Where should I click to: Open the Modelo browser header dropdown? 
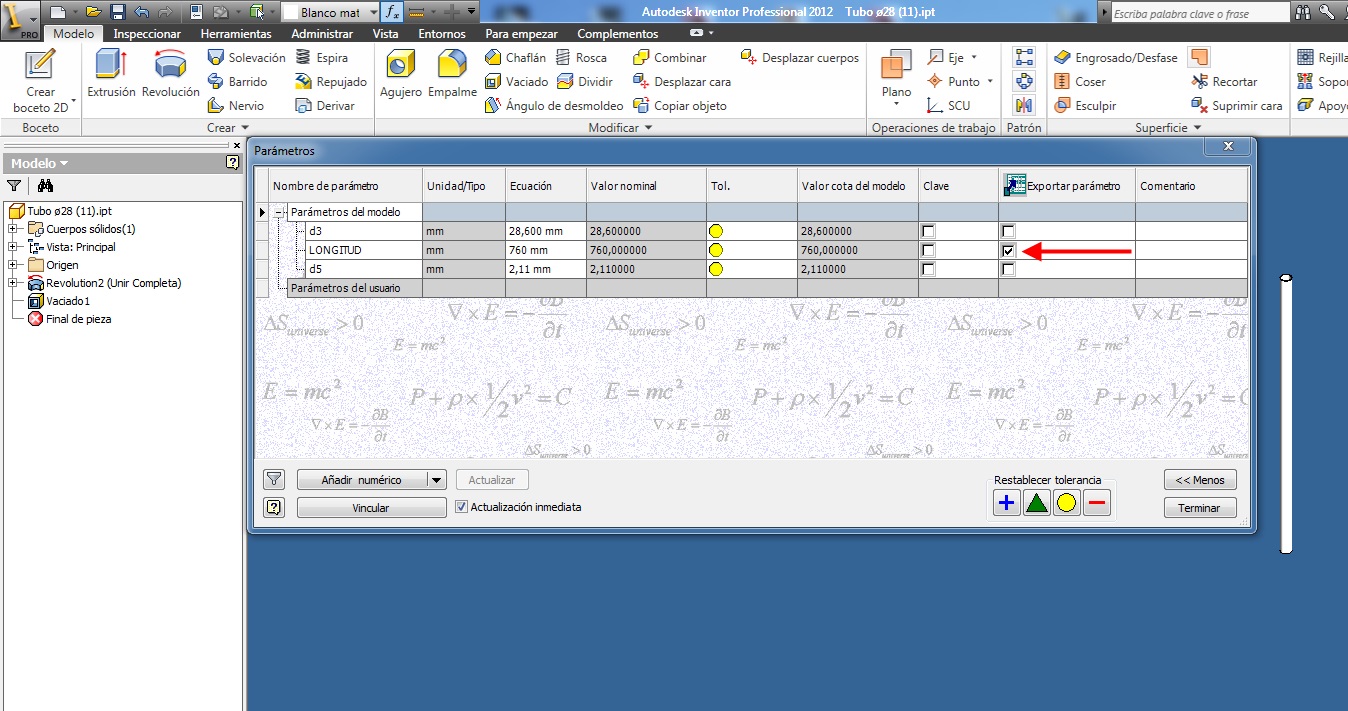pos(64,163)
